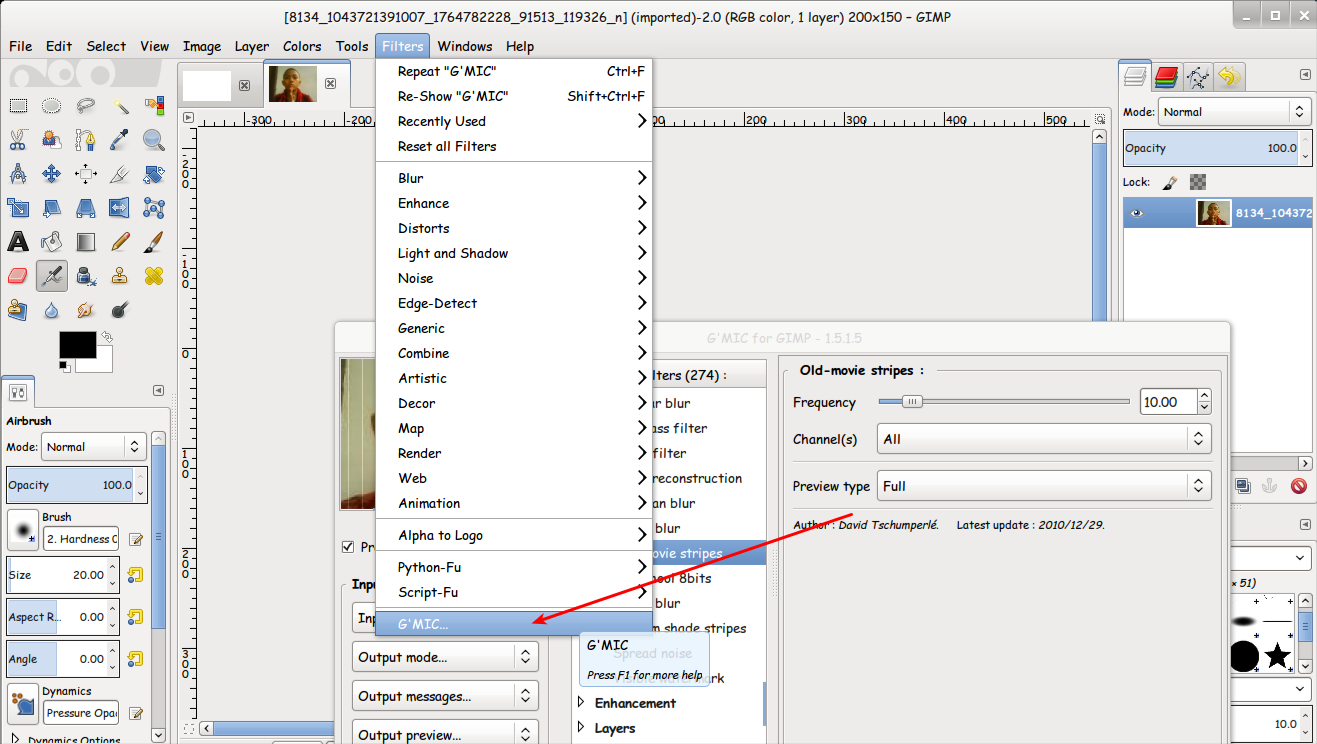Select the Shear tool
Screen dimensions: 1317x744
(52, 207)
